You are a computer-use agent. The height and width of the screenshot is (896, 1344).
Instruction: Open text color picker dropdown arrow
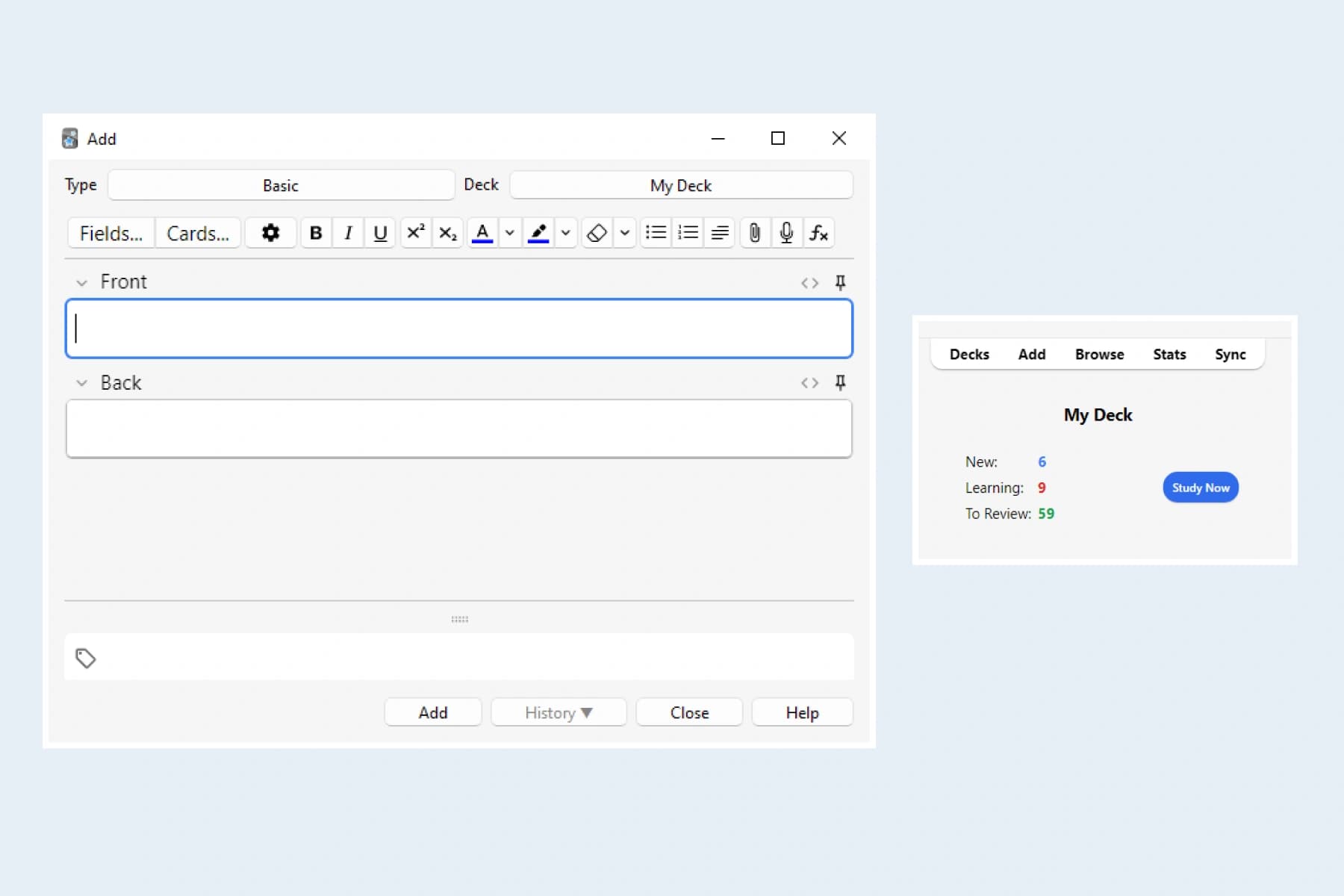tap(510, 233)
